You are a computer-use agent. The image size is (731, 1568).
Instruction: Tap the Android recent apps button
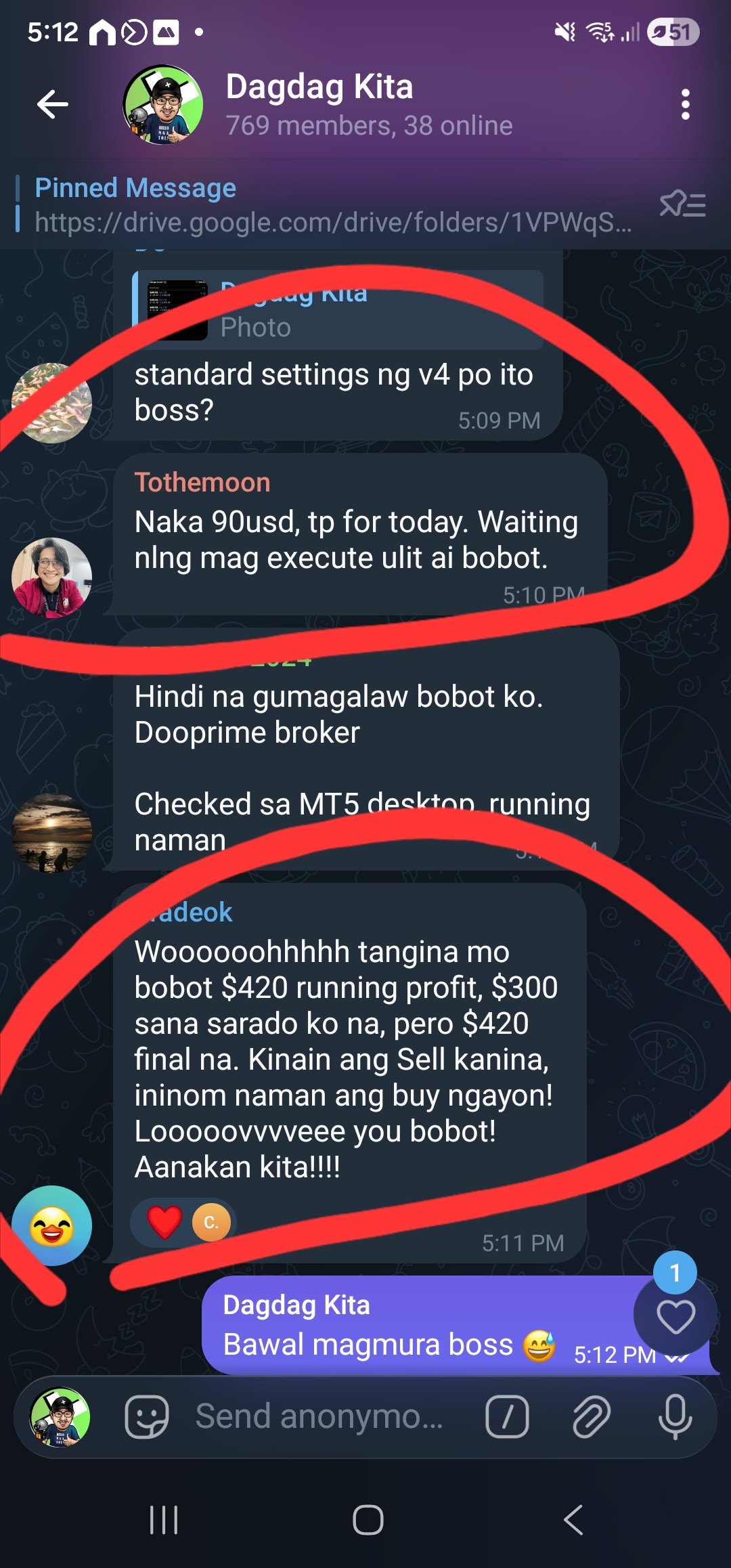163,1520
